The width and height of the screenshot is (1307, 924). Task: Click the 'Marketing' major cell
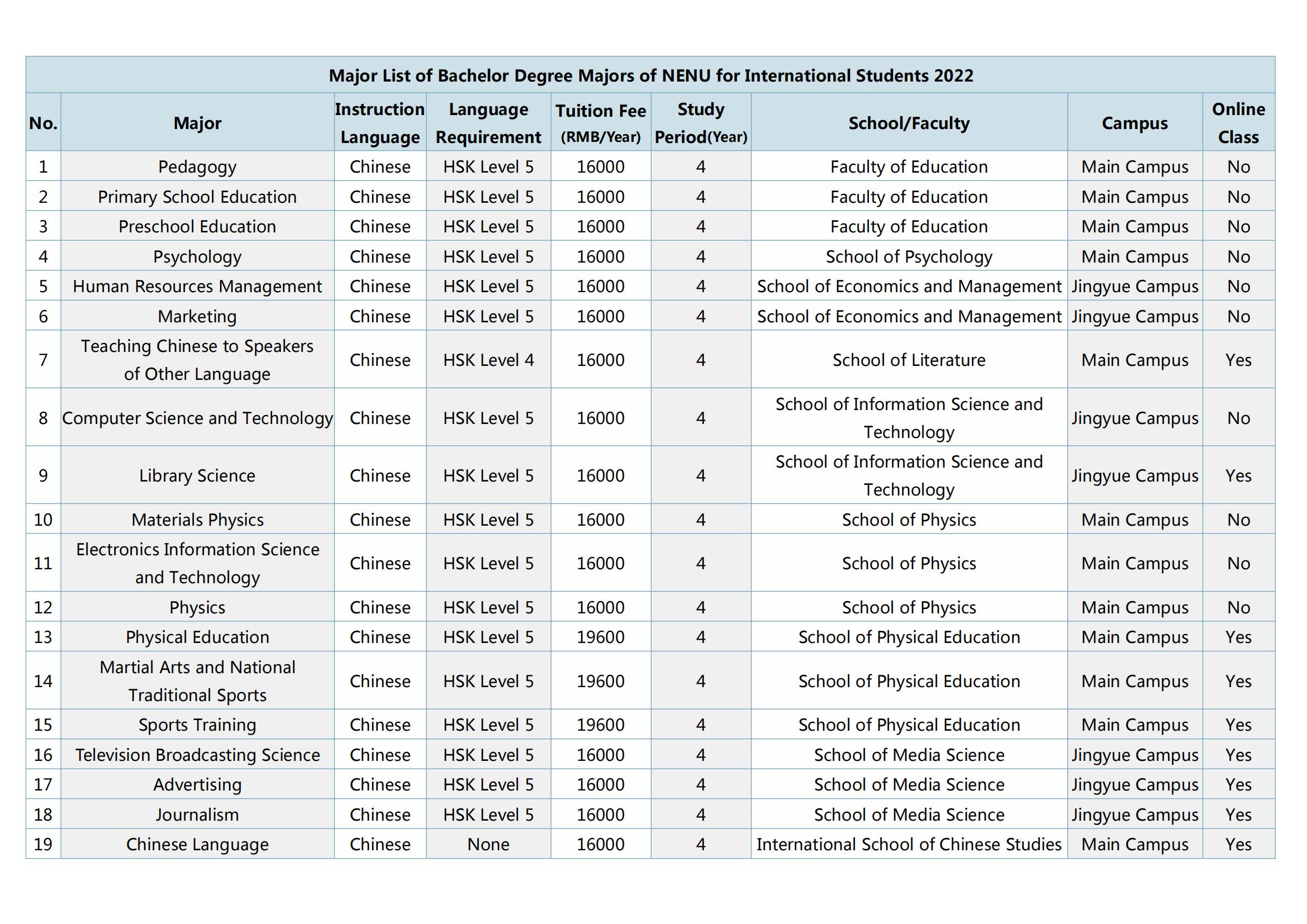pyautogui.click(x=197, y=316)
